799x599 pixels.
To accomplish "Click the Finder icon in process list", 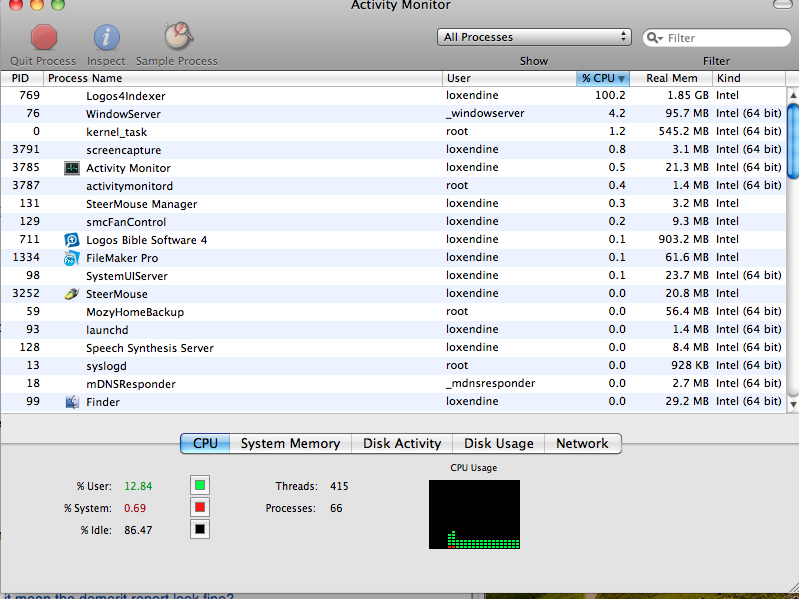I will 72,402.
